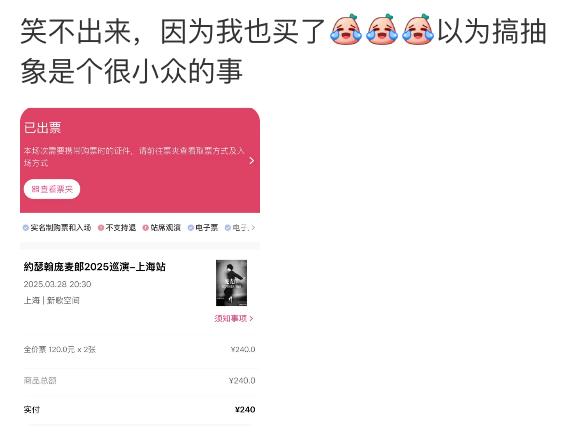The width and height of the screenshot is (568, 443).
Task: Click the check icon beside 电子票
Action: click(191, 228)
